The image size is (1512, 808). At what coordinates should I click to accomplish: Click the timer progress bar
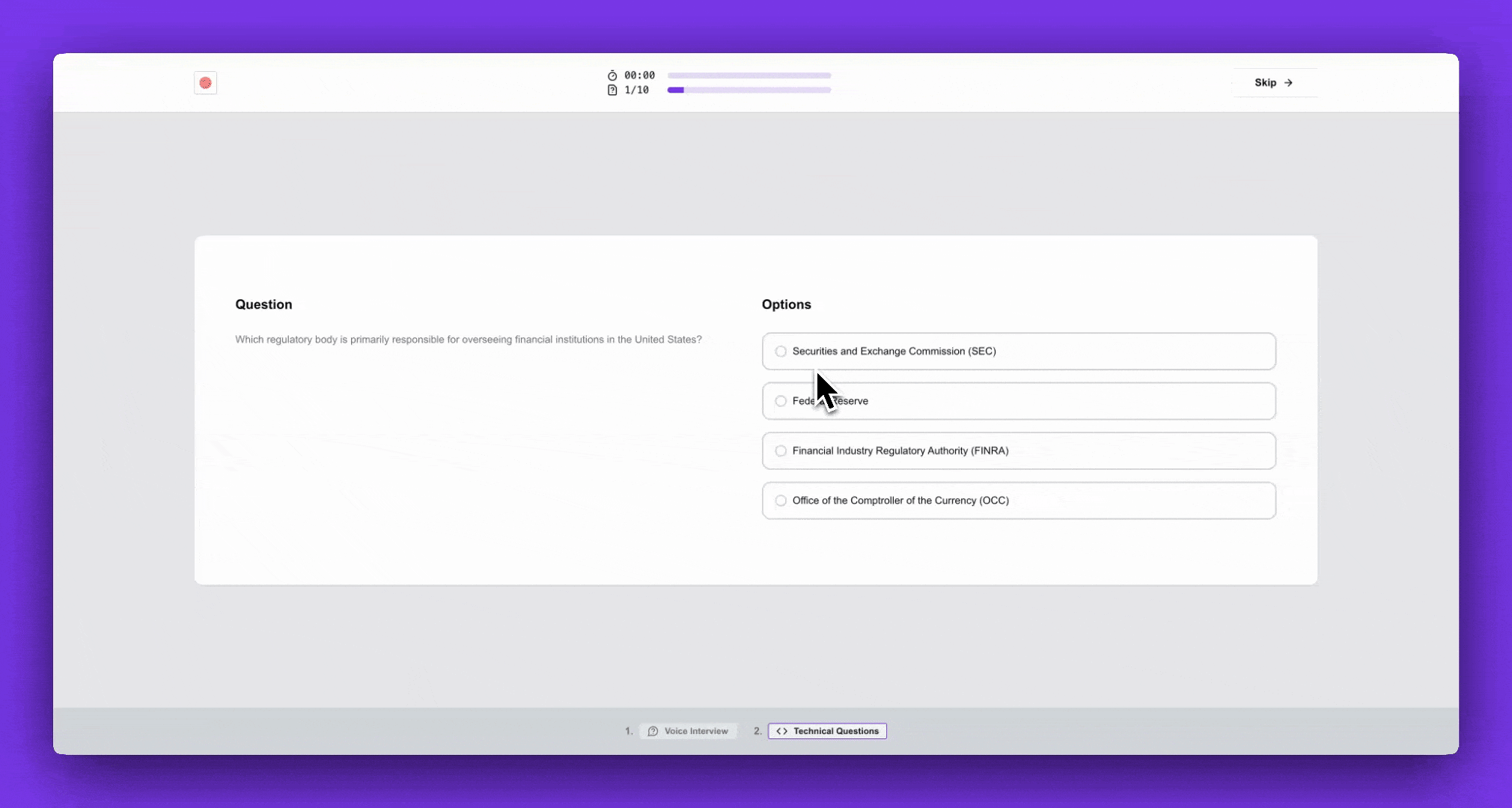[749, 76]
